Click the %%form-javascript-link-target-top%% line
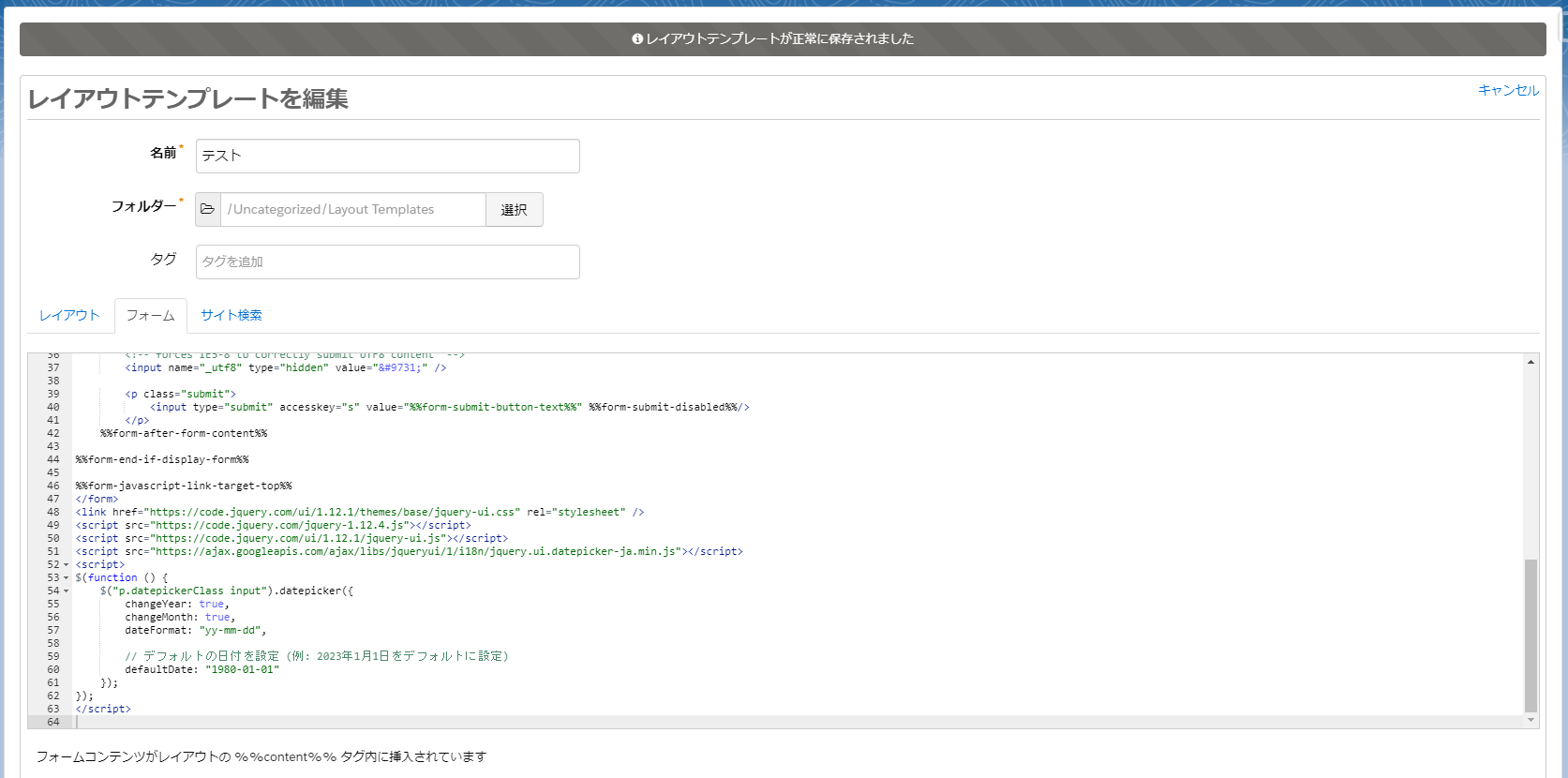 (184, 486)
